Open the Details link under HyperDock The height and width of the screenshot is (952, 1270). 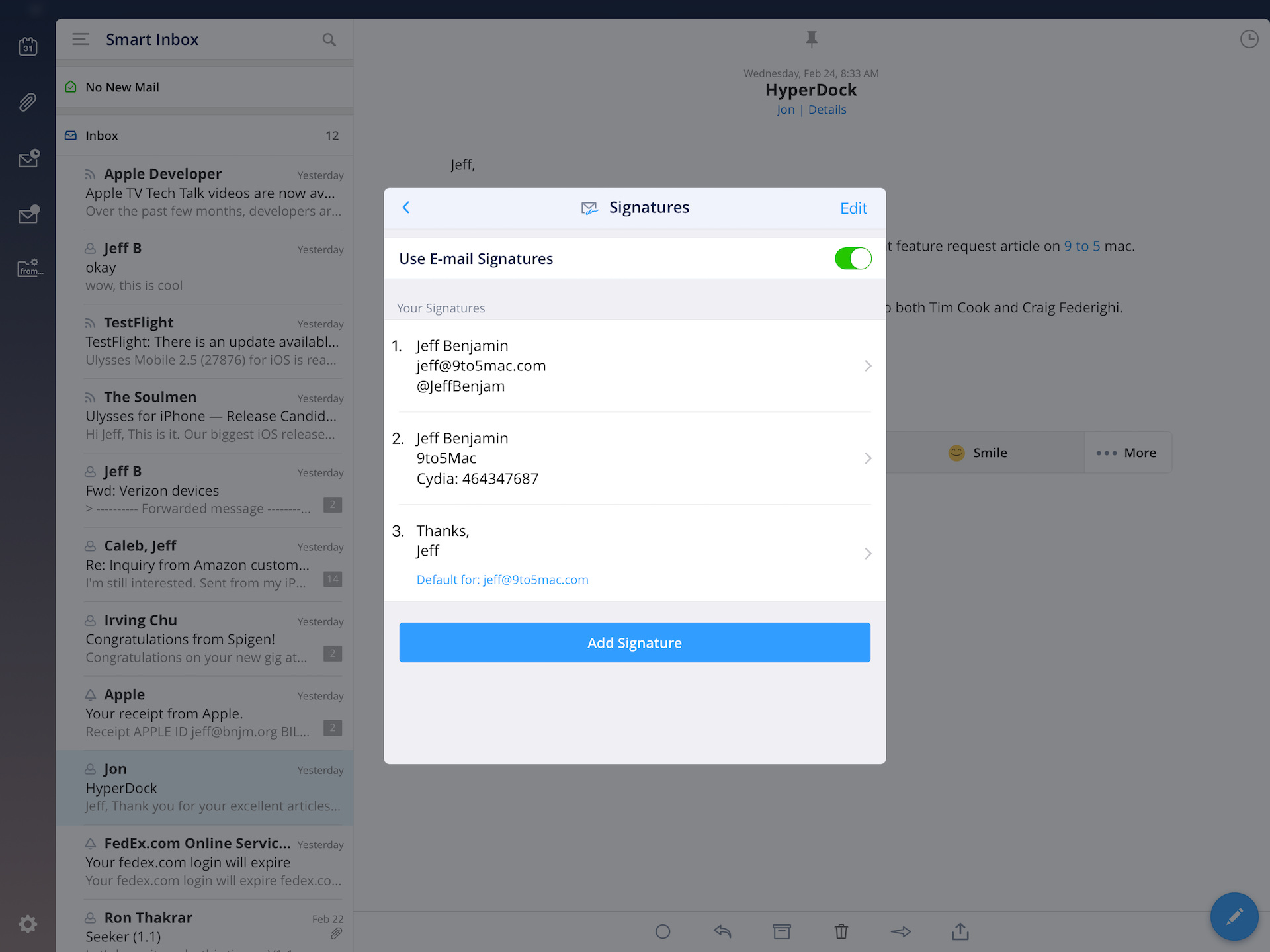coord(827,110)
